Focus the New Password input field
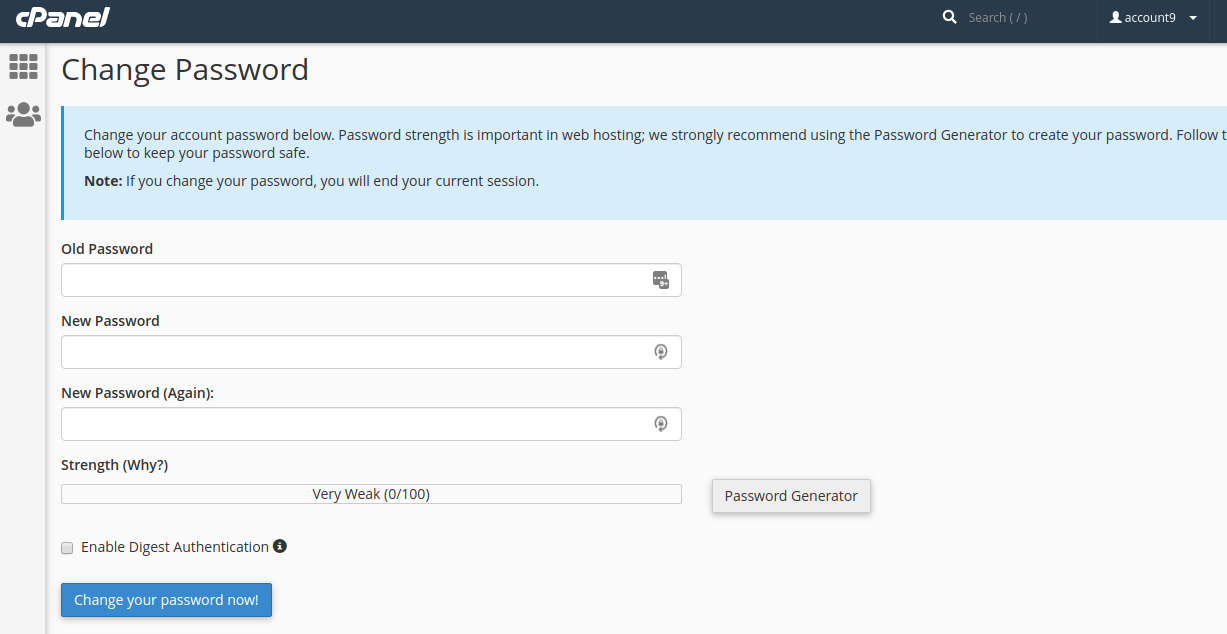 (x=350, y=352)
